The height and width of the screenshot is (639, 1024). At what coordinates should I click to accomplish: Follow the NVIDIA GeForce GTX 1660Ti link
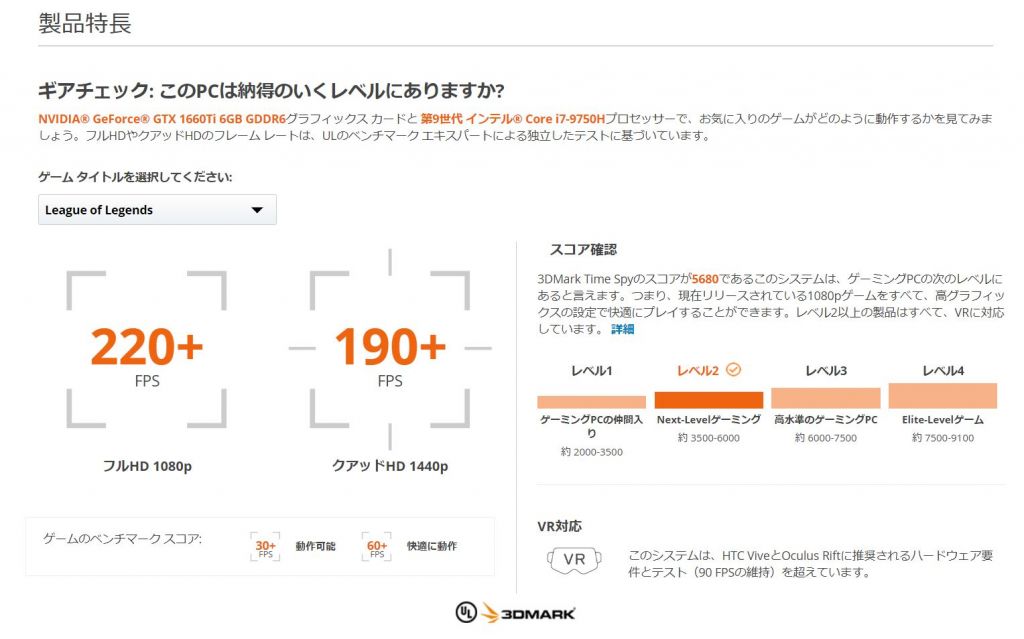(162, 119)
